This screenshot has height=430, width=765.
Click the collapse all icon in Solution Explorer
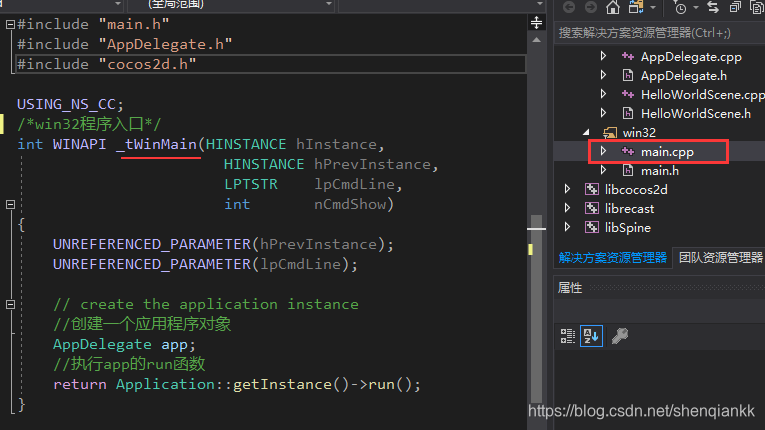point(735,7)
